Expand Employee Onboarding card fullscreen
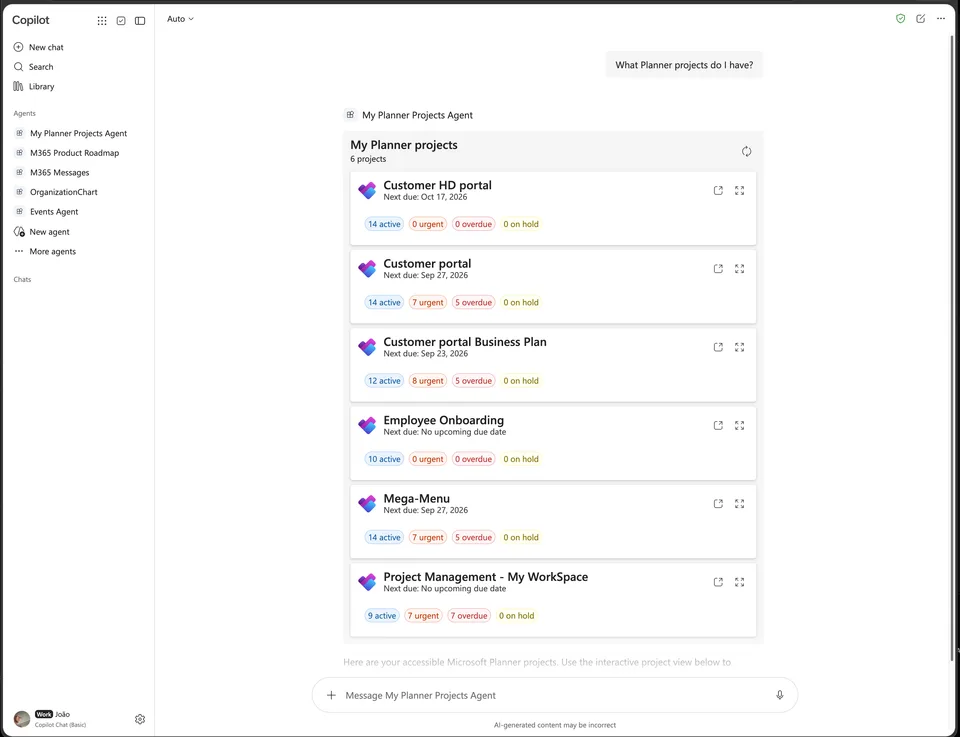 [x=740, y=425]
